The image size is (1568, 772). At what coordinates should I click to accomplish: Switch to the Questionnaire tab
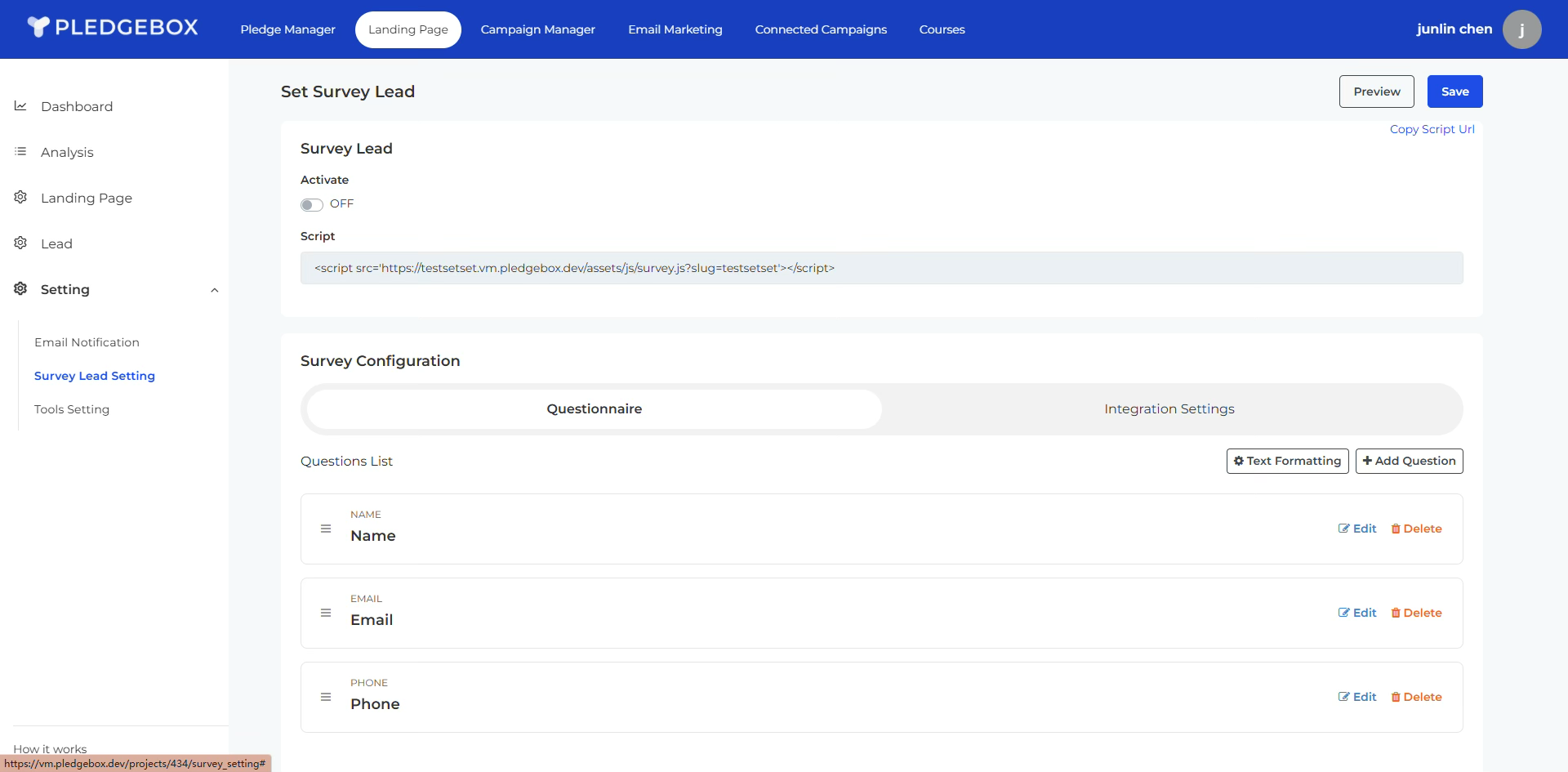[x=595, y=409]
